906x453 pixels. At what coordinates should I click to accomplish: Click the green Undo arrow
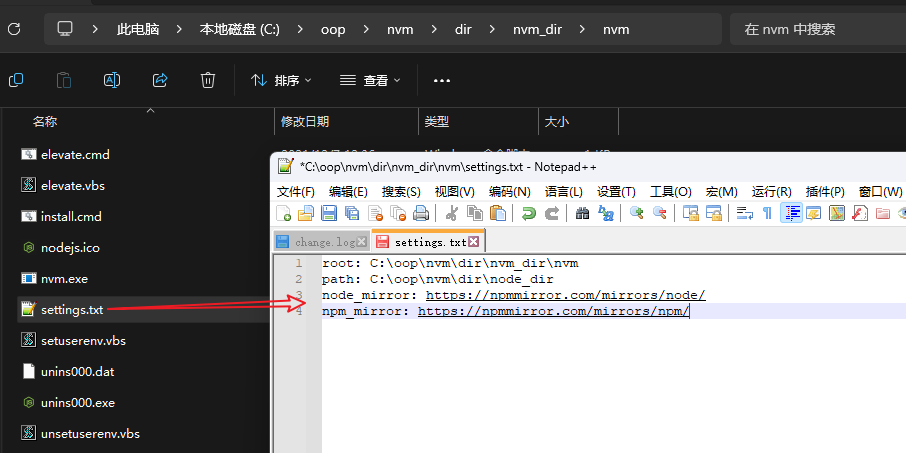[528, 213]
